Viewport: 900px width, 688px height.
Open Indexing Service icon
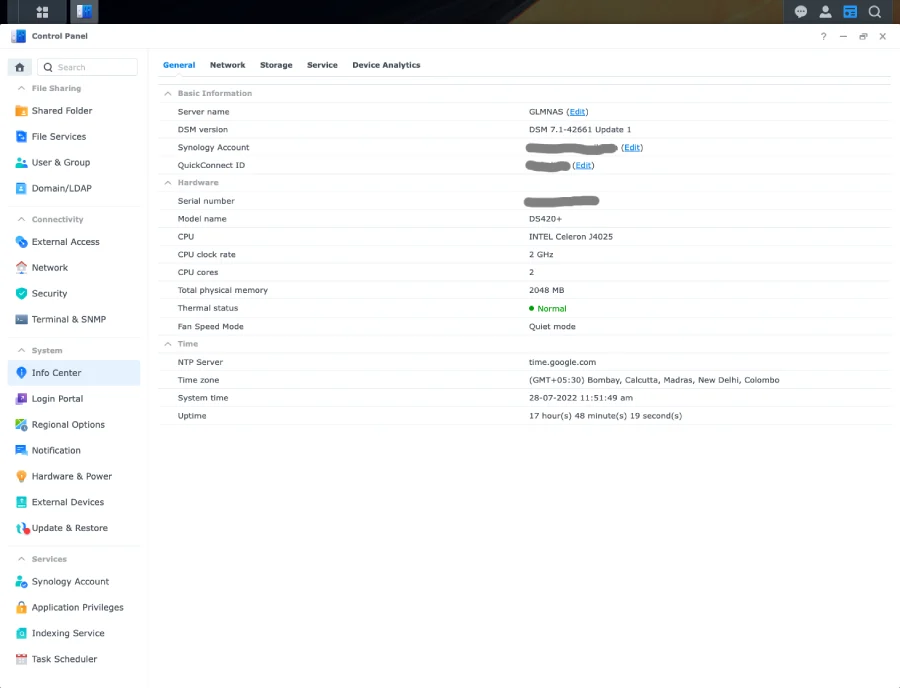pos(21,633)
